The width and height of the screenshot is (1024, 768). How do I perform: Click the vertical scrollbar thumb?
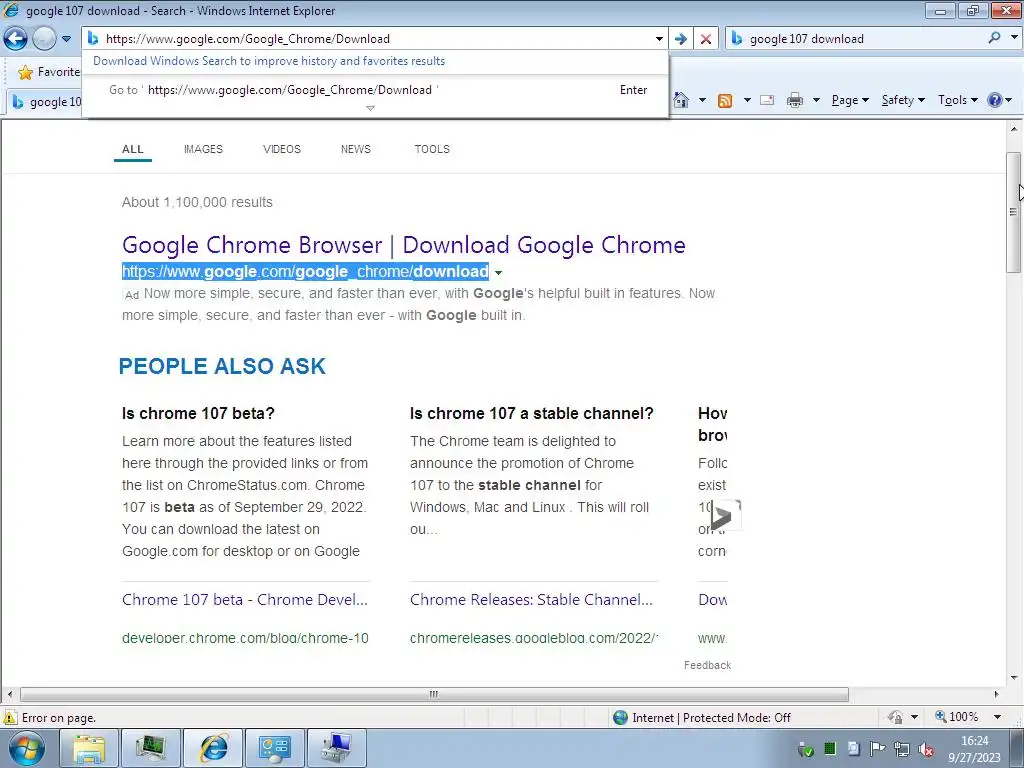point(1013,212)
